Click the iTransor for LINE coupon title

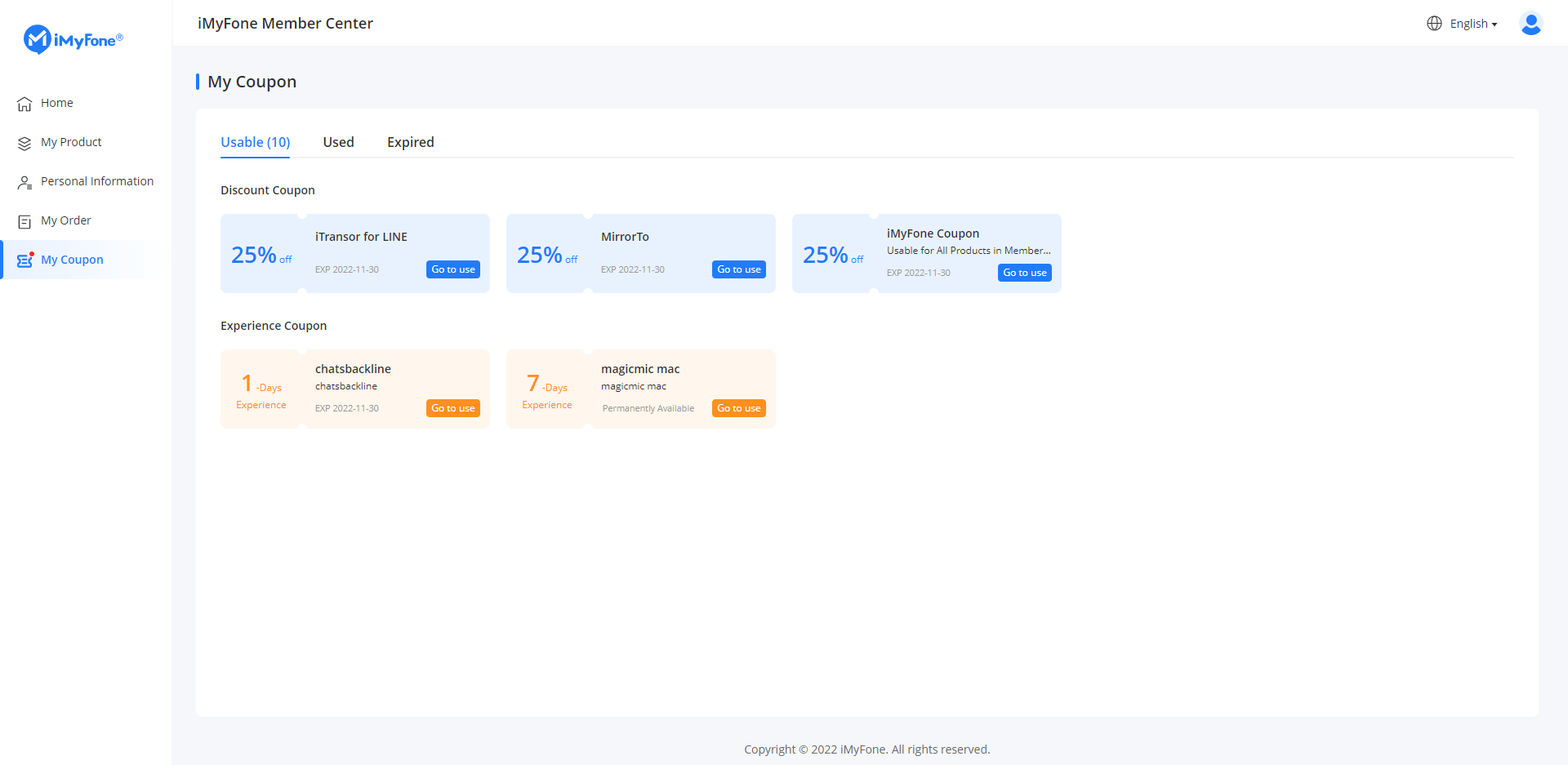(361, 237)
